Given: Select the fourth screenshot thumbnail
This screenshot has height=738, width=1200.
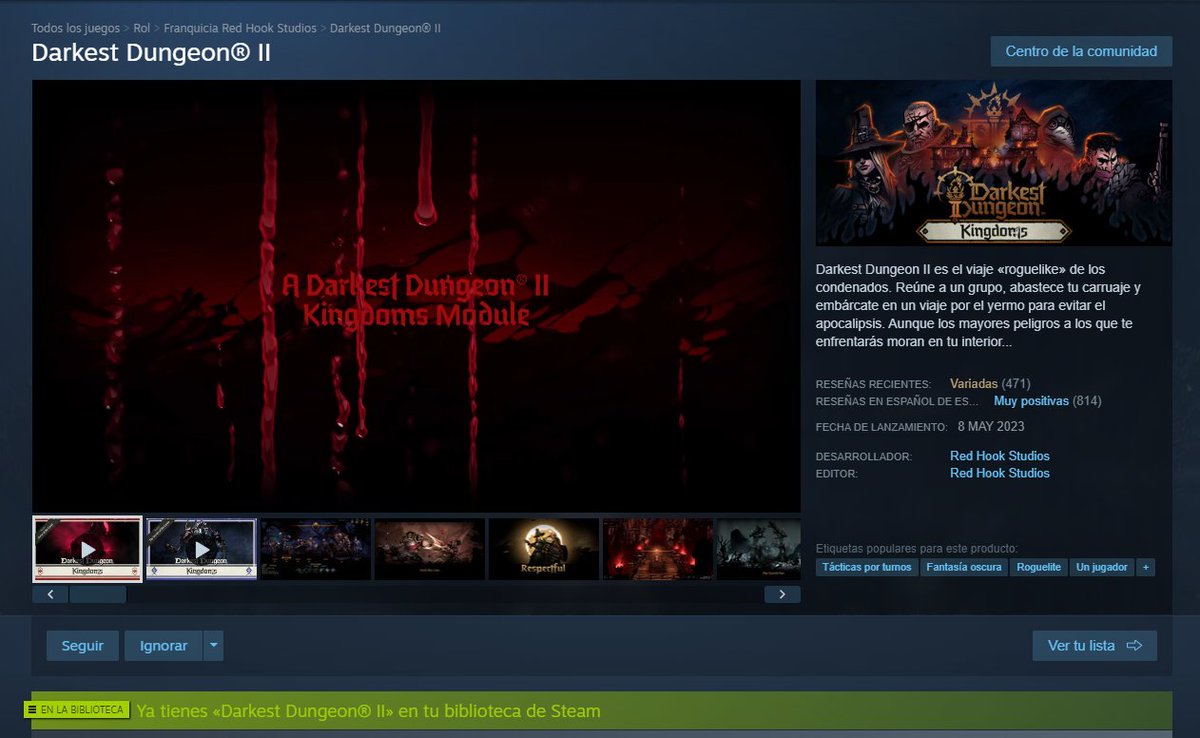Looking at the screenshot, I should [430, 549].
